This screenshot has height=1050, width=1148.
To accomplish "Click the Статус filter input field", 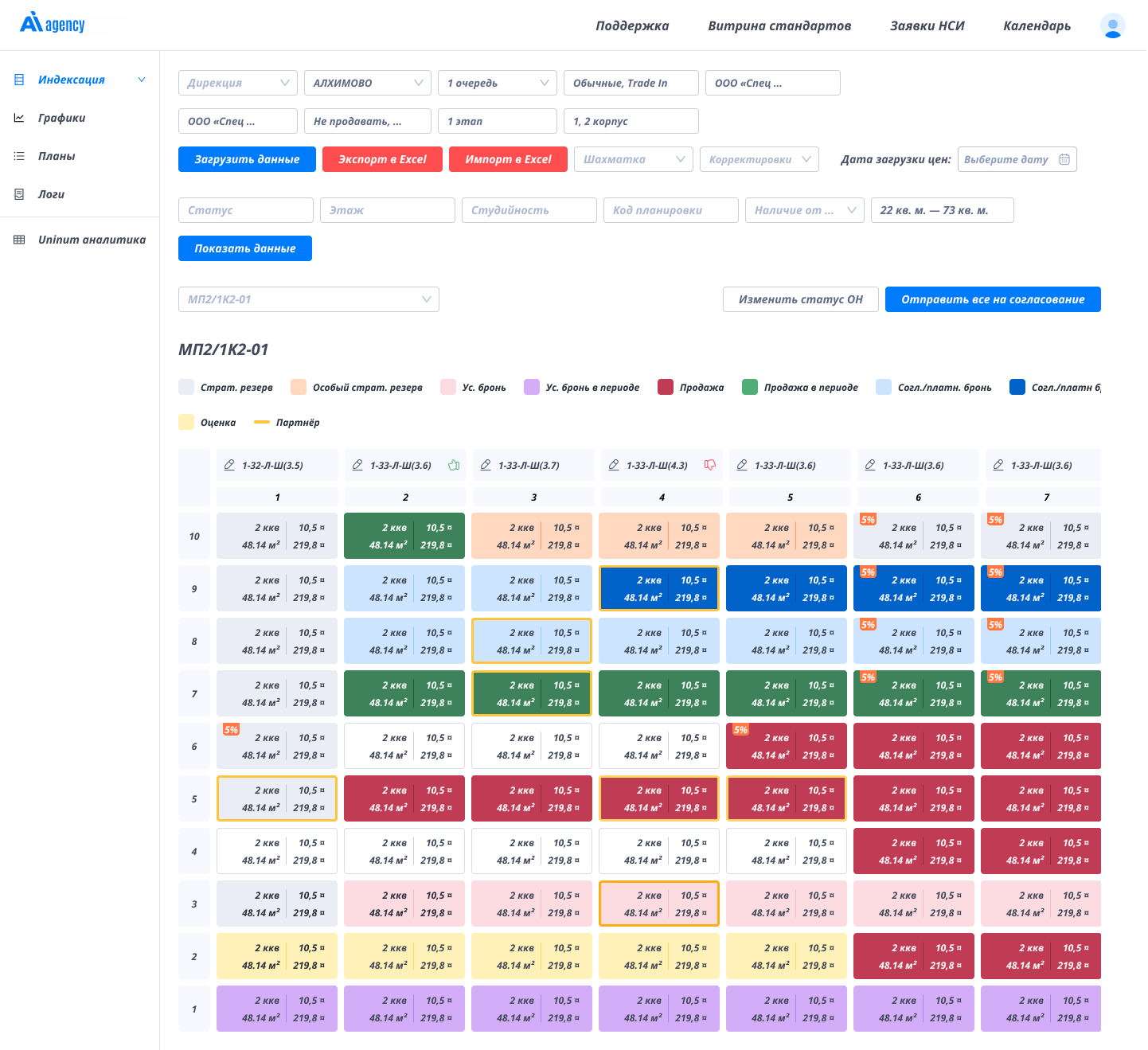I will tap(246, 210).
